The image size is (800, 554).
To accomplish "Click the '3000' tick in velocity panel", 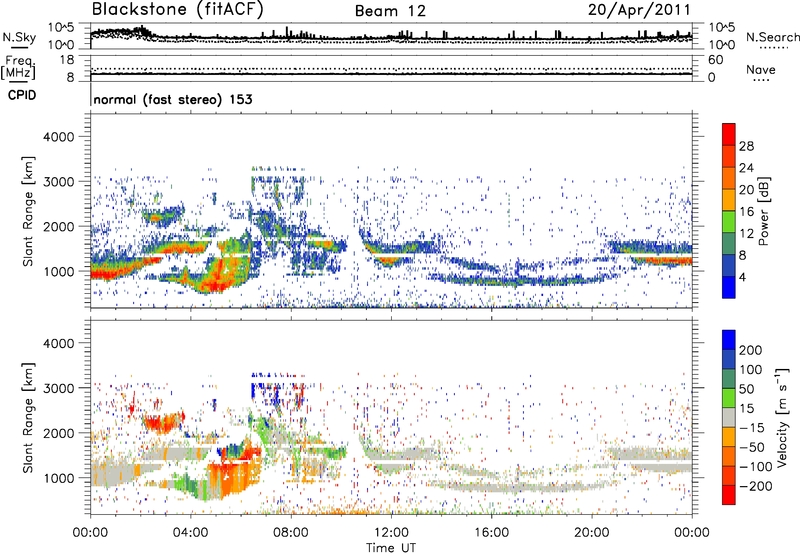I will coord(59,388).
